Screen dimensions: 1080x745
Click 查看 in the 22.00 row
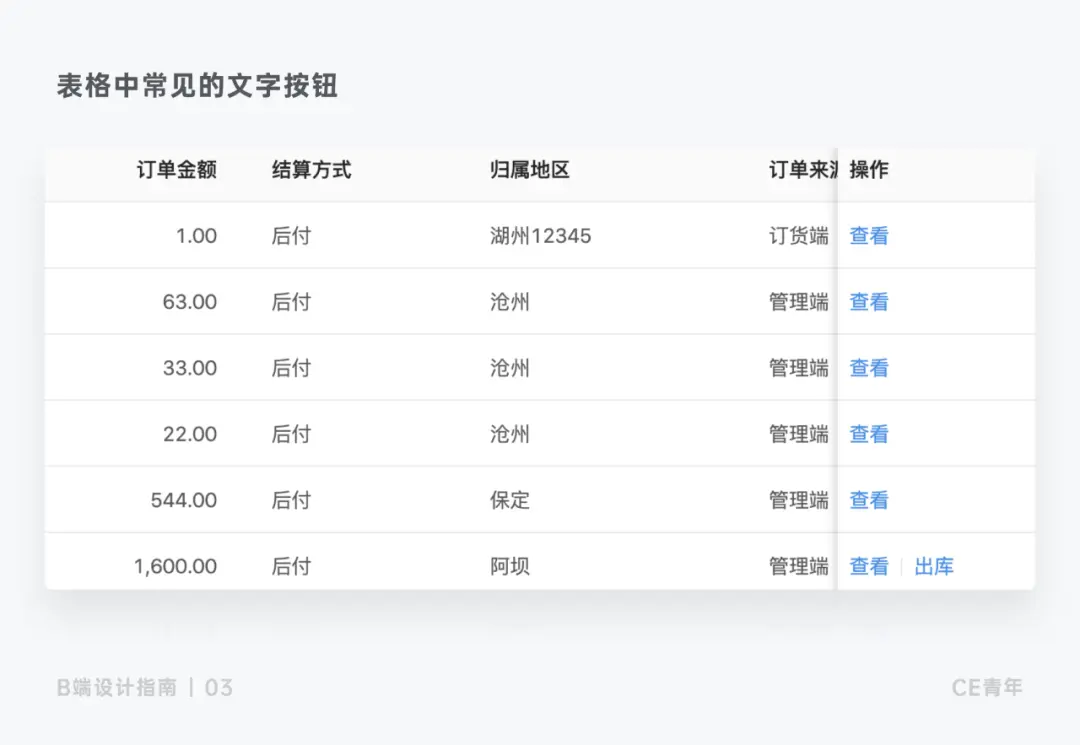click(869, 434)
